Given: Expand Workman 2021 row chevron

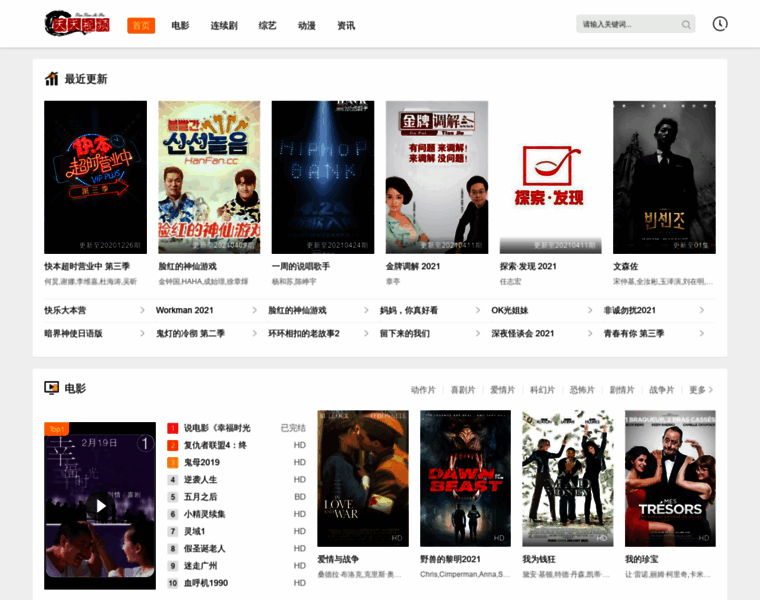Looking at the screenshot, I should pyautogui.click(x=254, y=310).
